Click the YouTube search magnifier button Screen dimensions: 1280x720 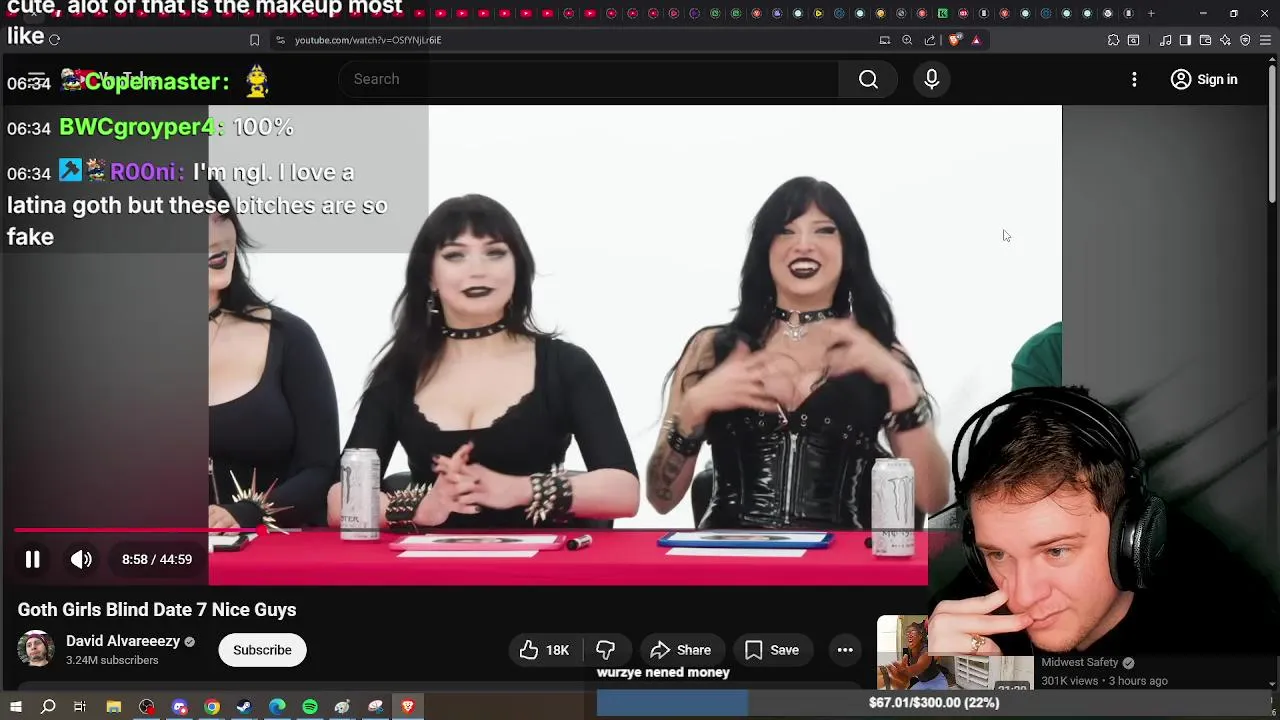(x=868, y=79)
